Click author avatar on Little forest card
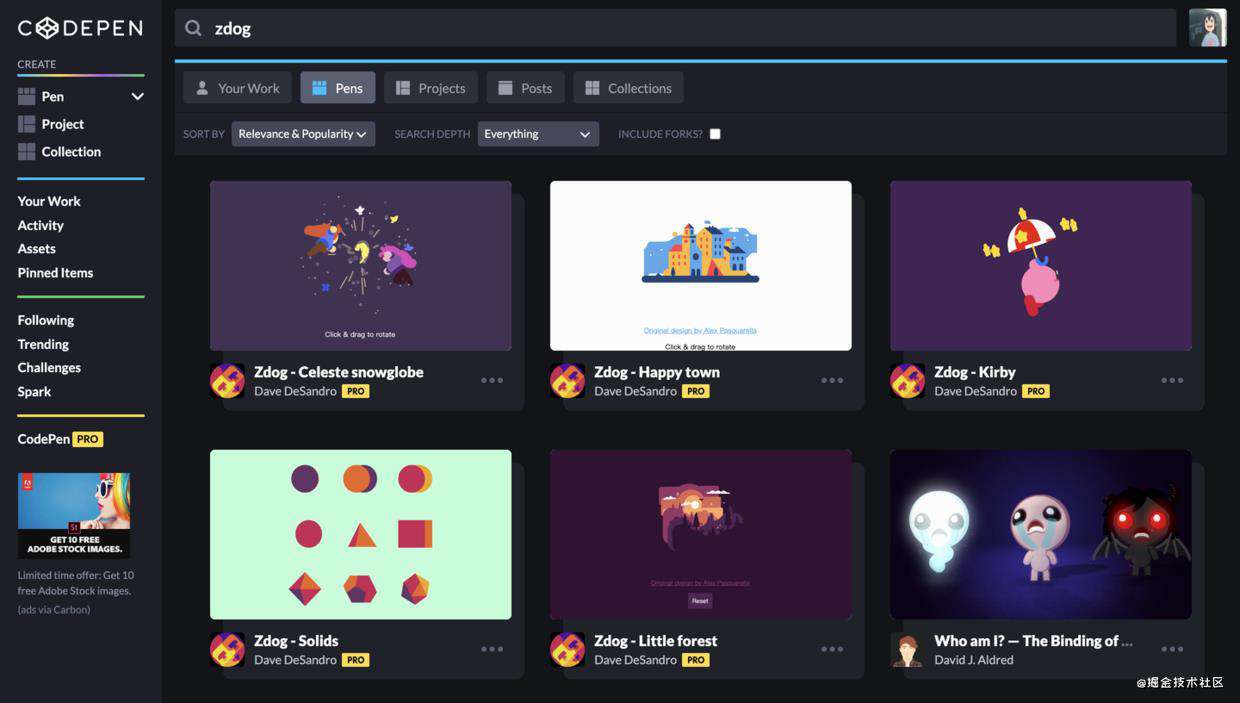This screenshot has width=1240, height=703. click(x=567, y=650)
